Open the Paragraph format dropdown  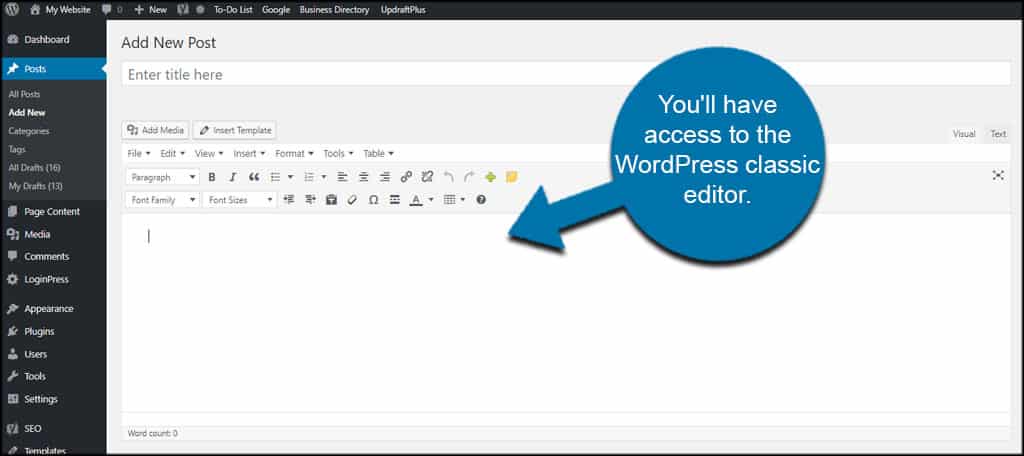[163, 177]
